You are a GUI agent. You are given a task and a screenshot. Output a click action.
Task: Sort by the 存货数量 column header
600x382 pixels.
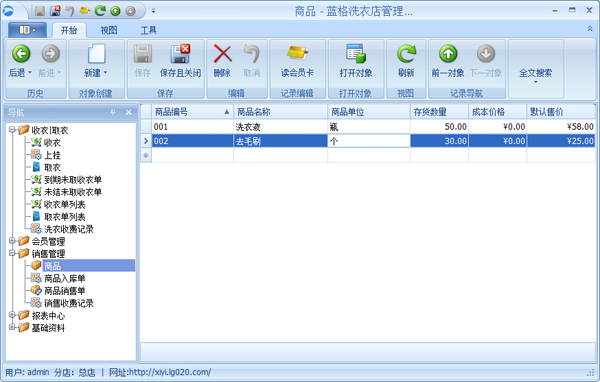click(x=439, y=112)
